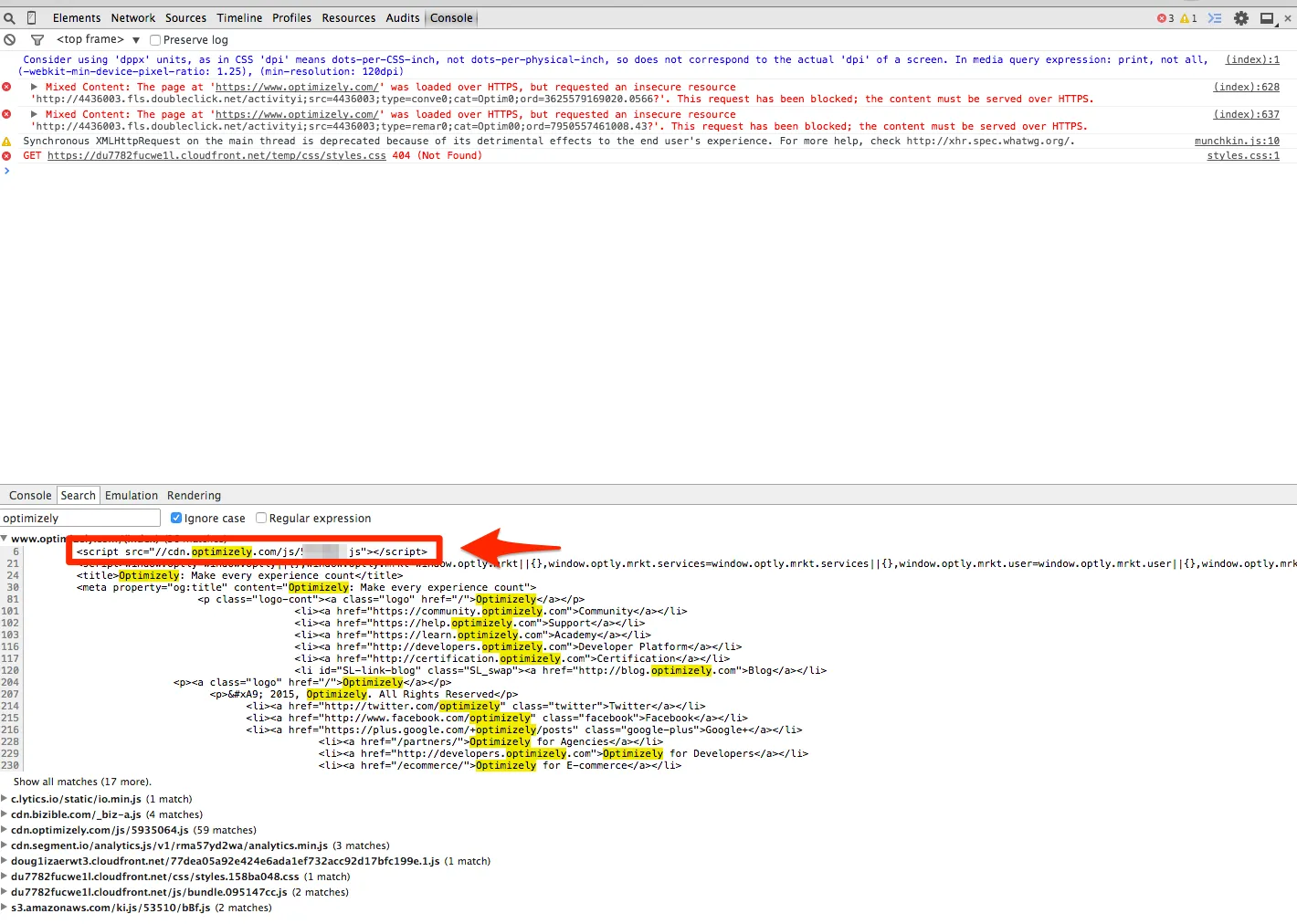
Task: Open the cloudfront styles.css 404 URL
Action: pos(216,155)
